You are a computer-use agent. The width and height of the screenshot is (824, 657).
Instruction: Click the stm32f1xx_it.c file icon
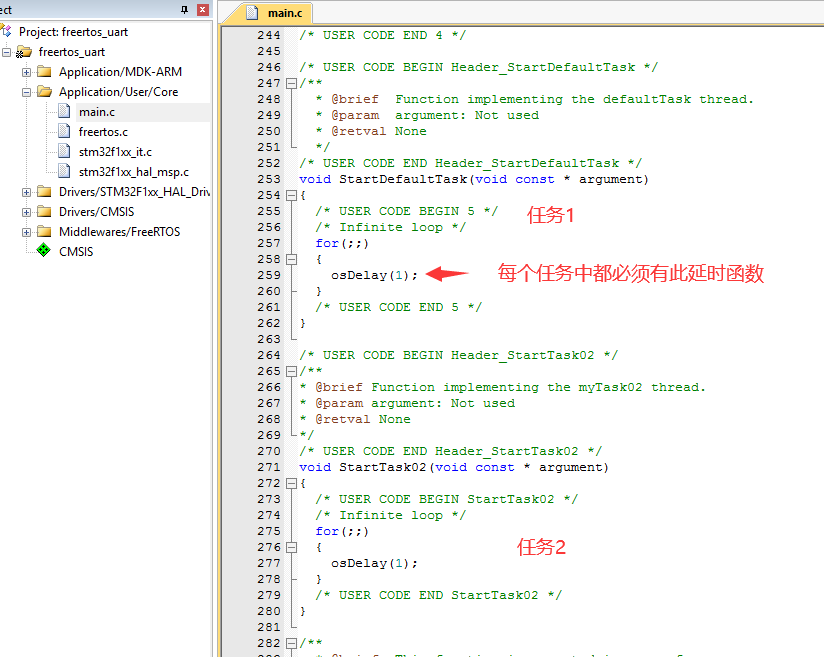(64, 151)
